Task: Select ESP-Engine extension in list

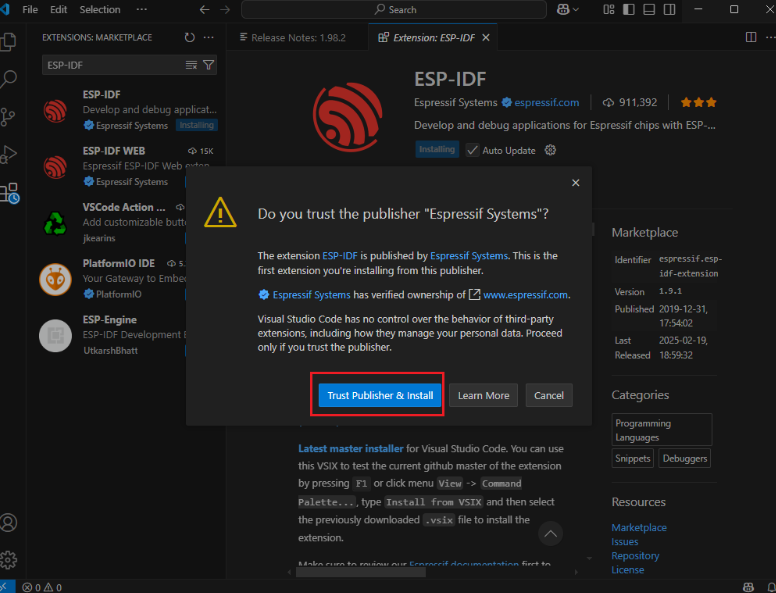Action: (106, 335)
